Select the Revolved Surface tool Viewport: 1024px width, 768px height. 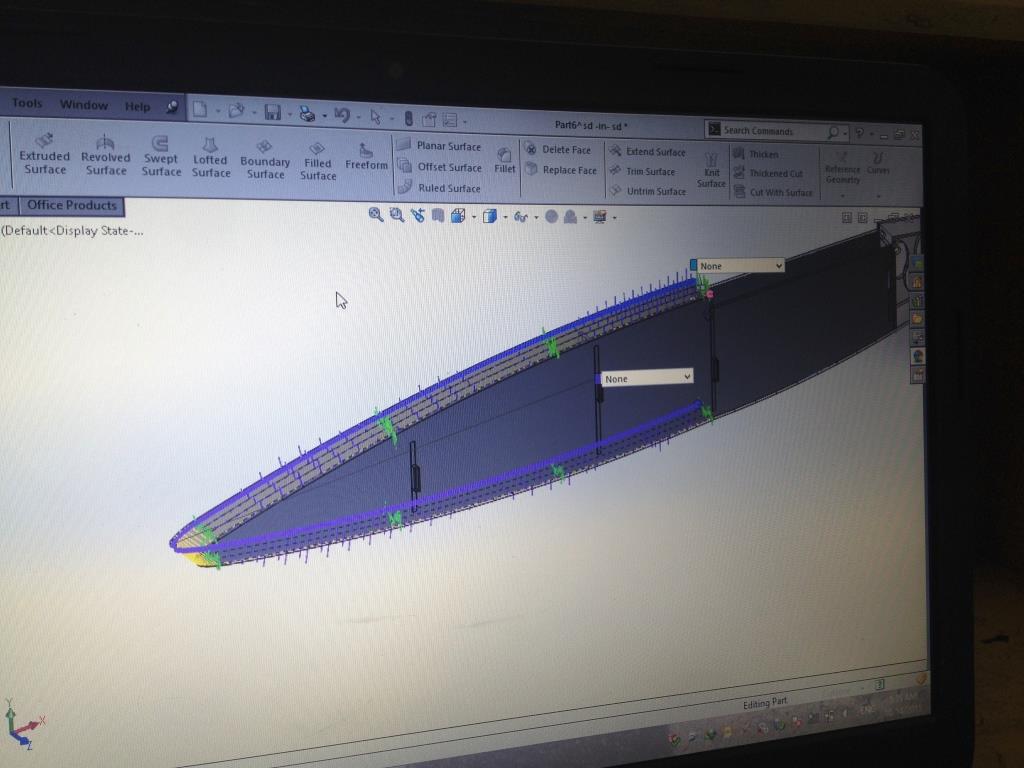coord(106,155)
